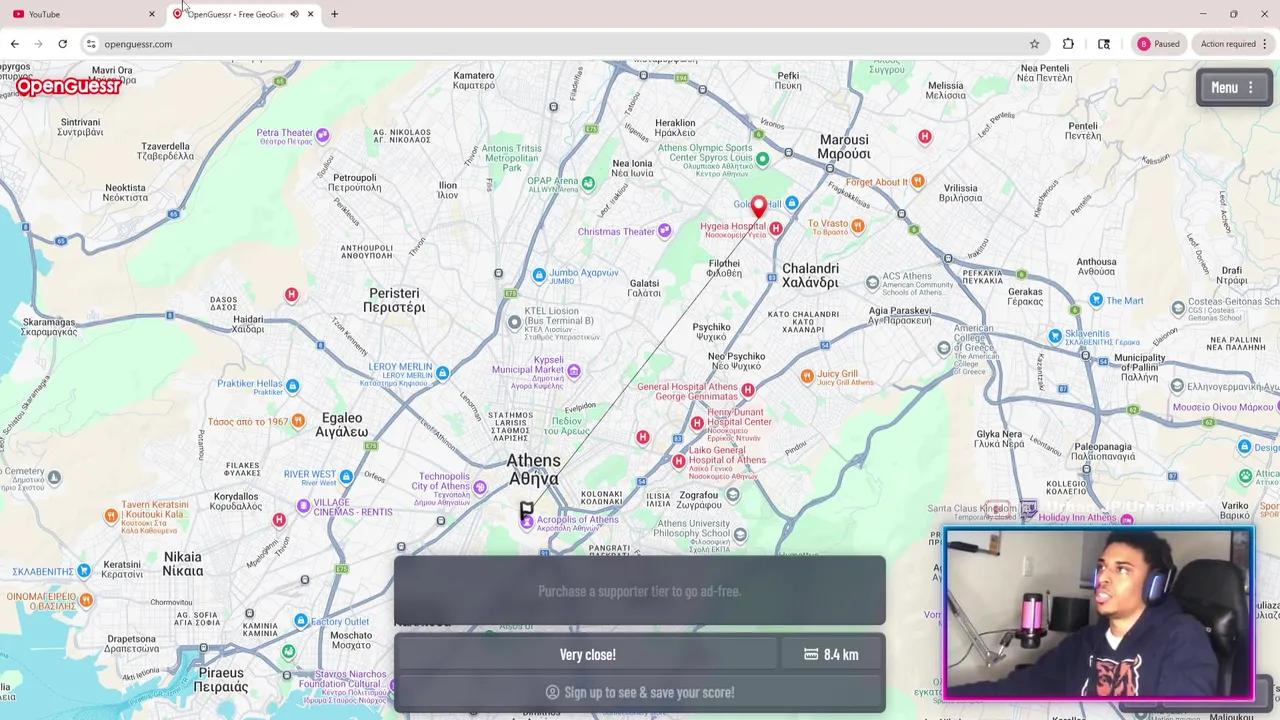Select the Acropolis of Athens marker
Viewport: 1280px width, 720px height.
[x=527, y=522]
